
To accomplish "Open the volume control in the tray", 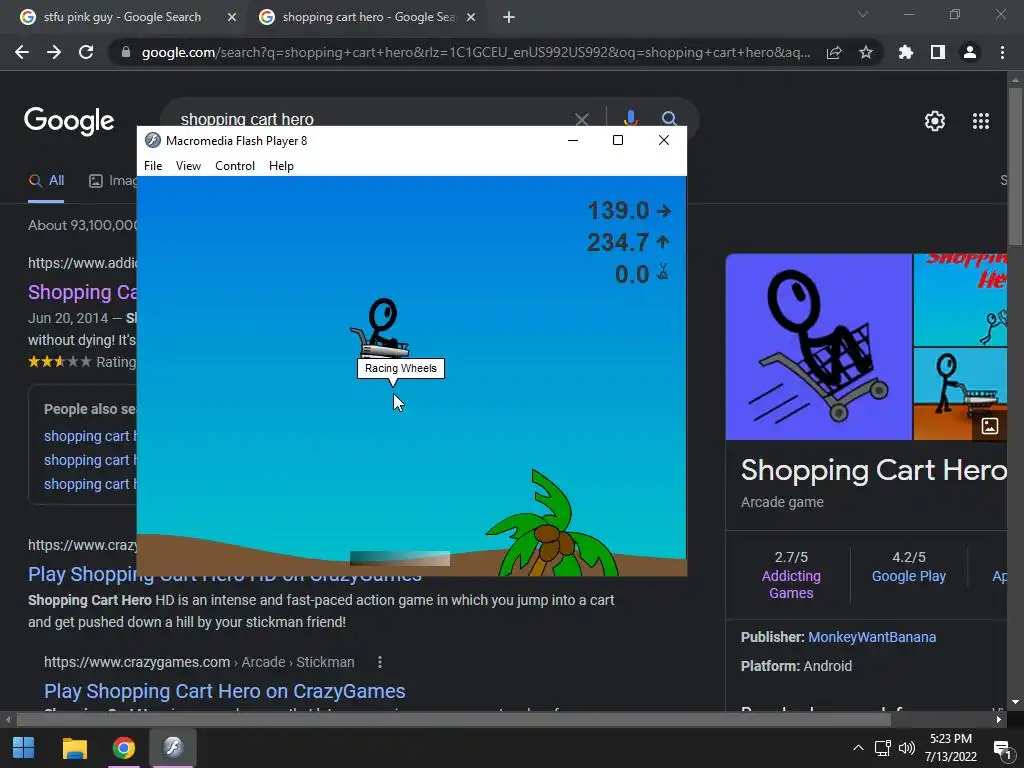I will click(906, 748).
